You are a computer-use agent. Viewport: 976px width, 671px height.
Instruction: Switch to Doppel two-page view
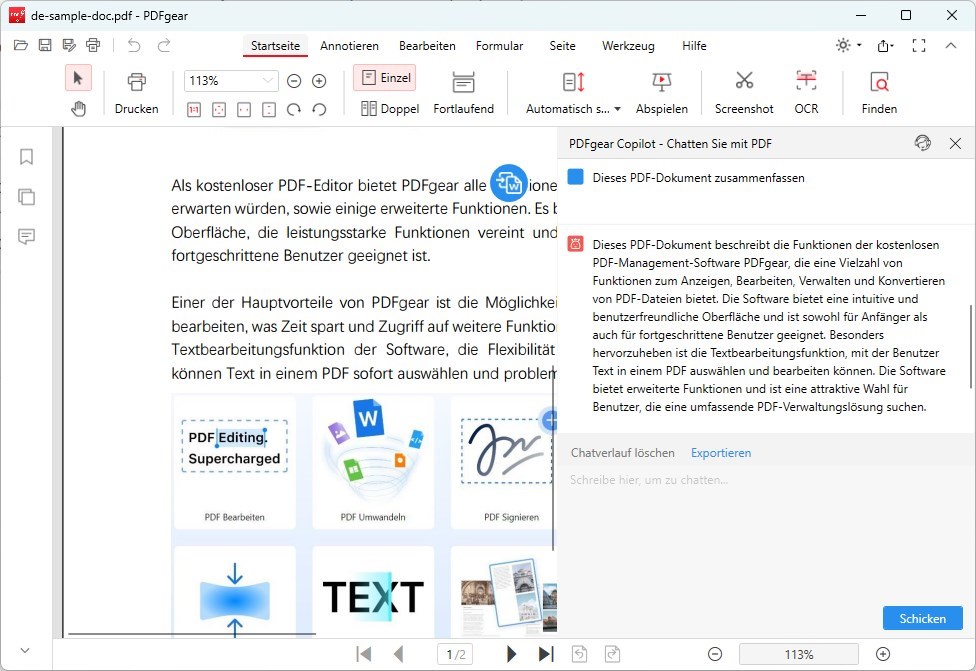point(390,109)
